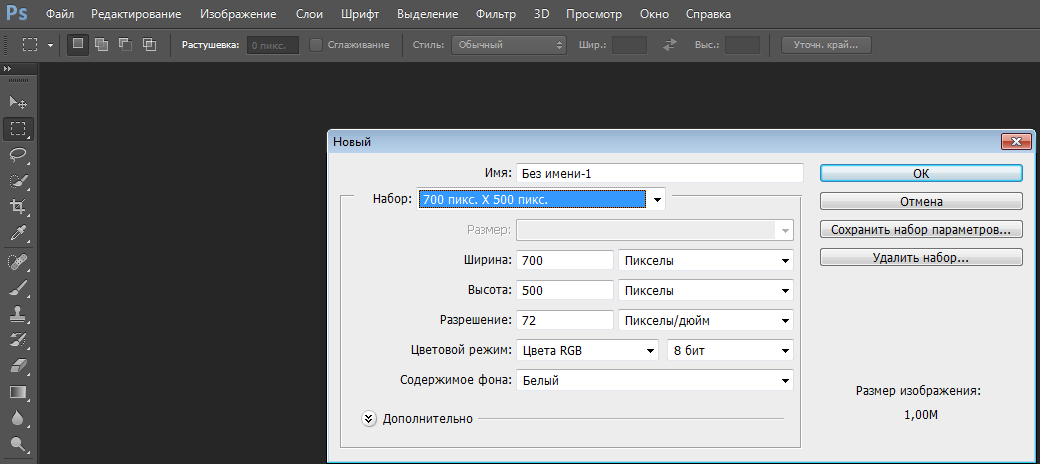Select the Move tool

click(x=18, y=102)
